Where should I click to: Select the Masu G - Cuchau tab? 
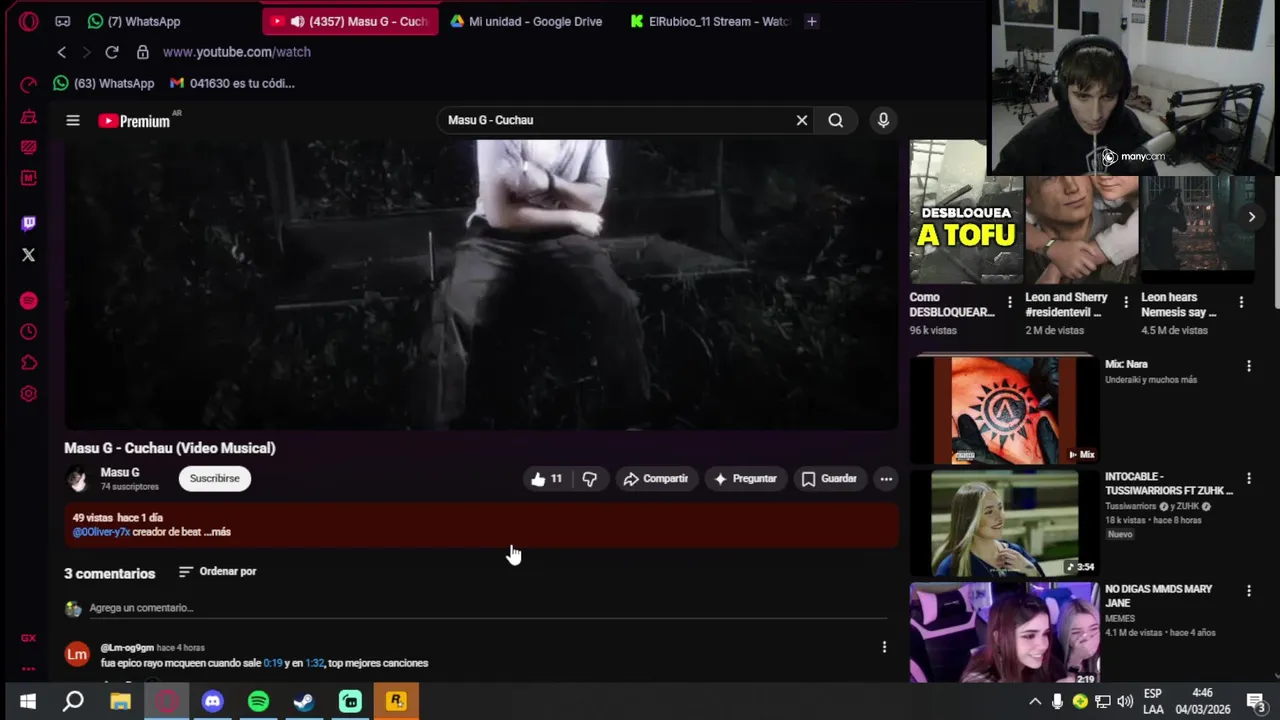[350, 21]
